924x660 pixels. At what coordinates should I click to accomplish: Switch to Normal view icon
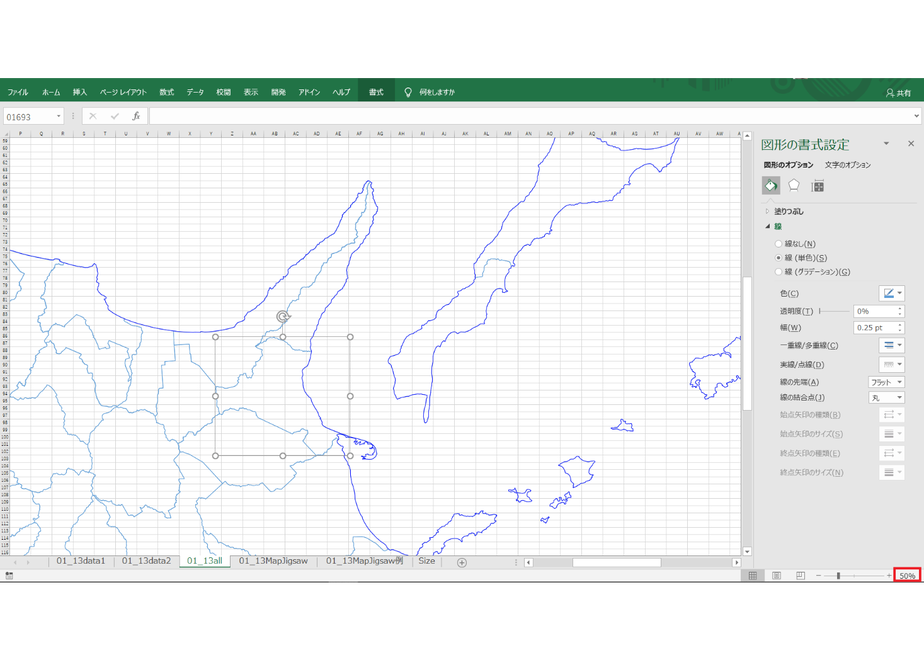click(753, 575)
